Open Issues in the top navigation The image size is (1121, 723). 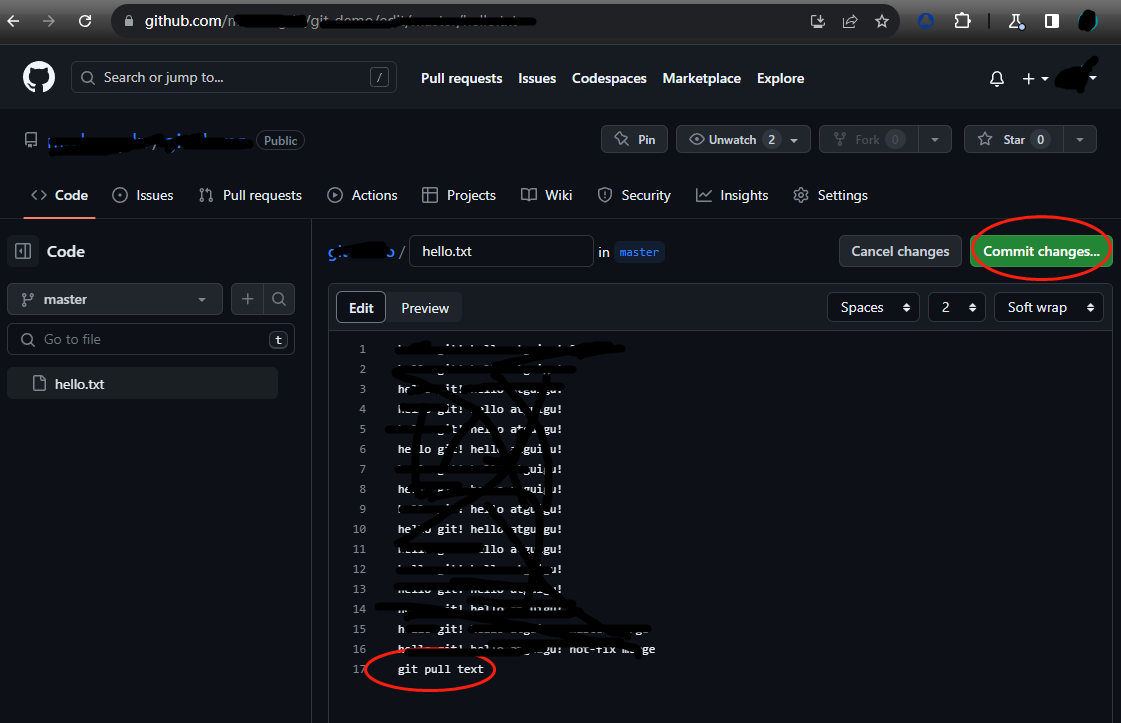(537, 79)
